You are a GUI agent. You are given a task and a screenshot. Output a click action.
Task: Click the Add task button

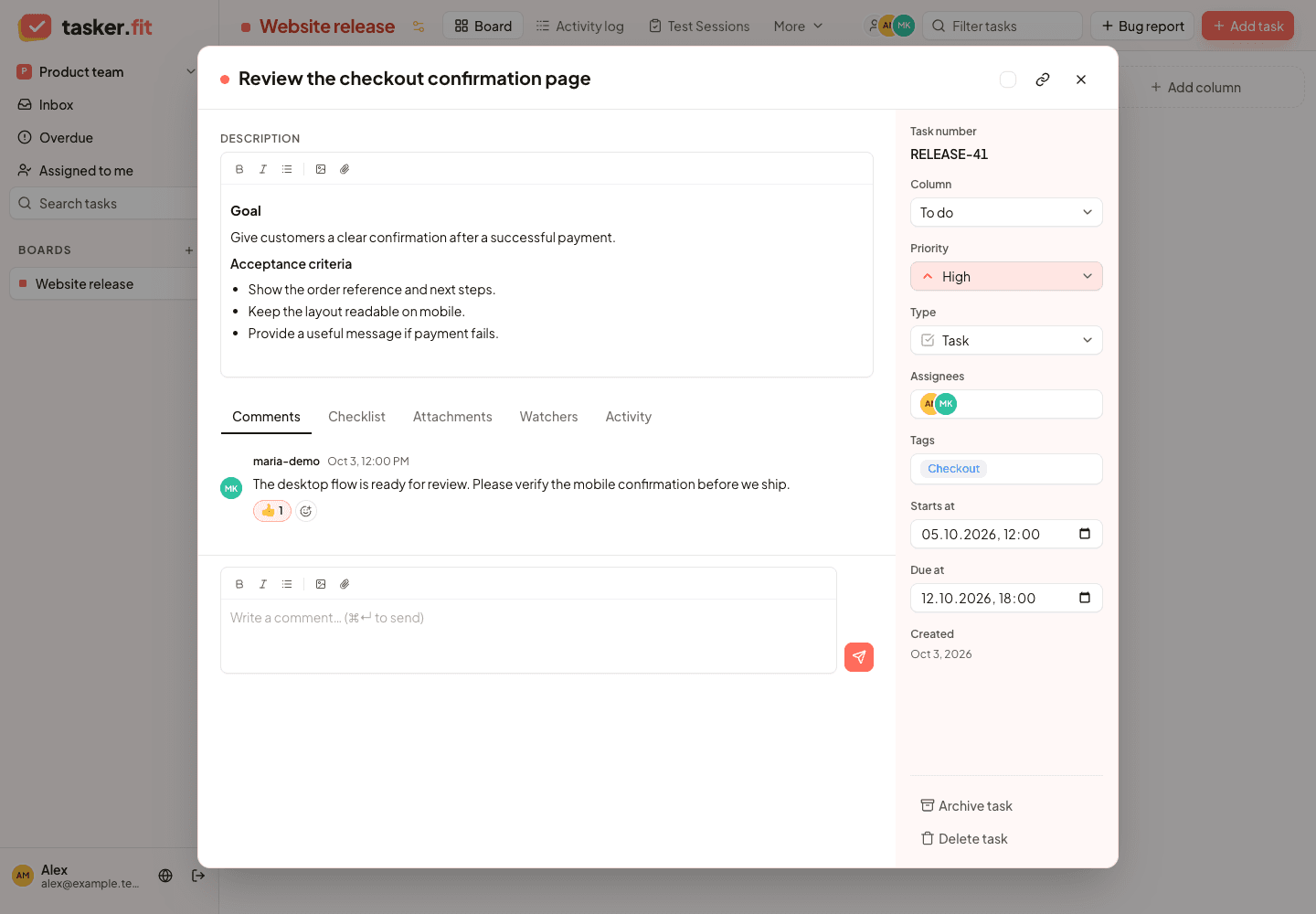coord(1247,26)
